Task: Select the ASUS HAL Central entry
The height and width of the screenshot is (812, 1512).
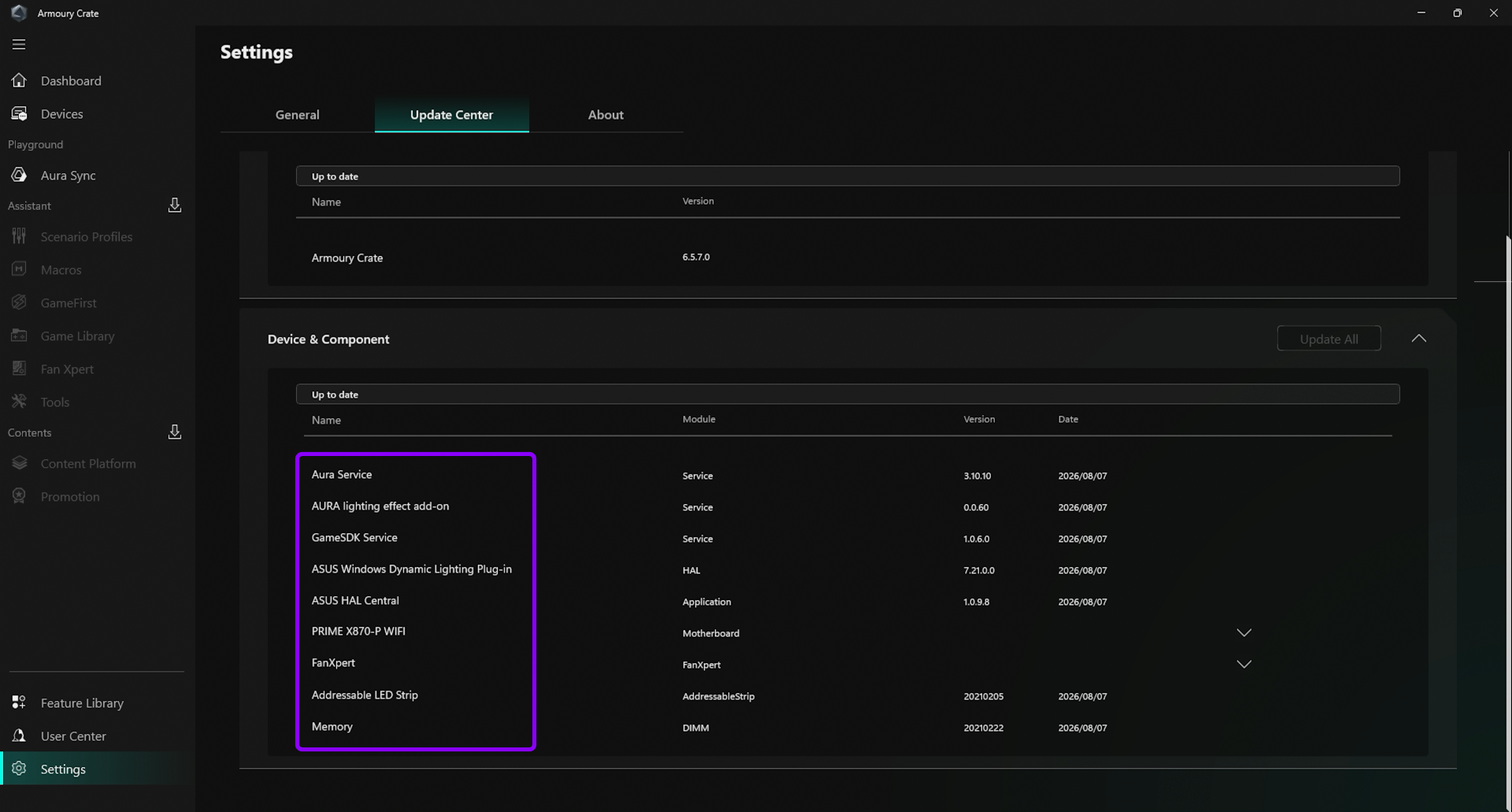Action: pyautogui.click(x=355, y=601)
